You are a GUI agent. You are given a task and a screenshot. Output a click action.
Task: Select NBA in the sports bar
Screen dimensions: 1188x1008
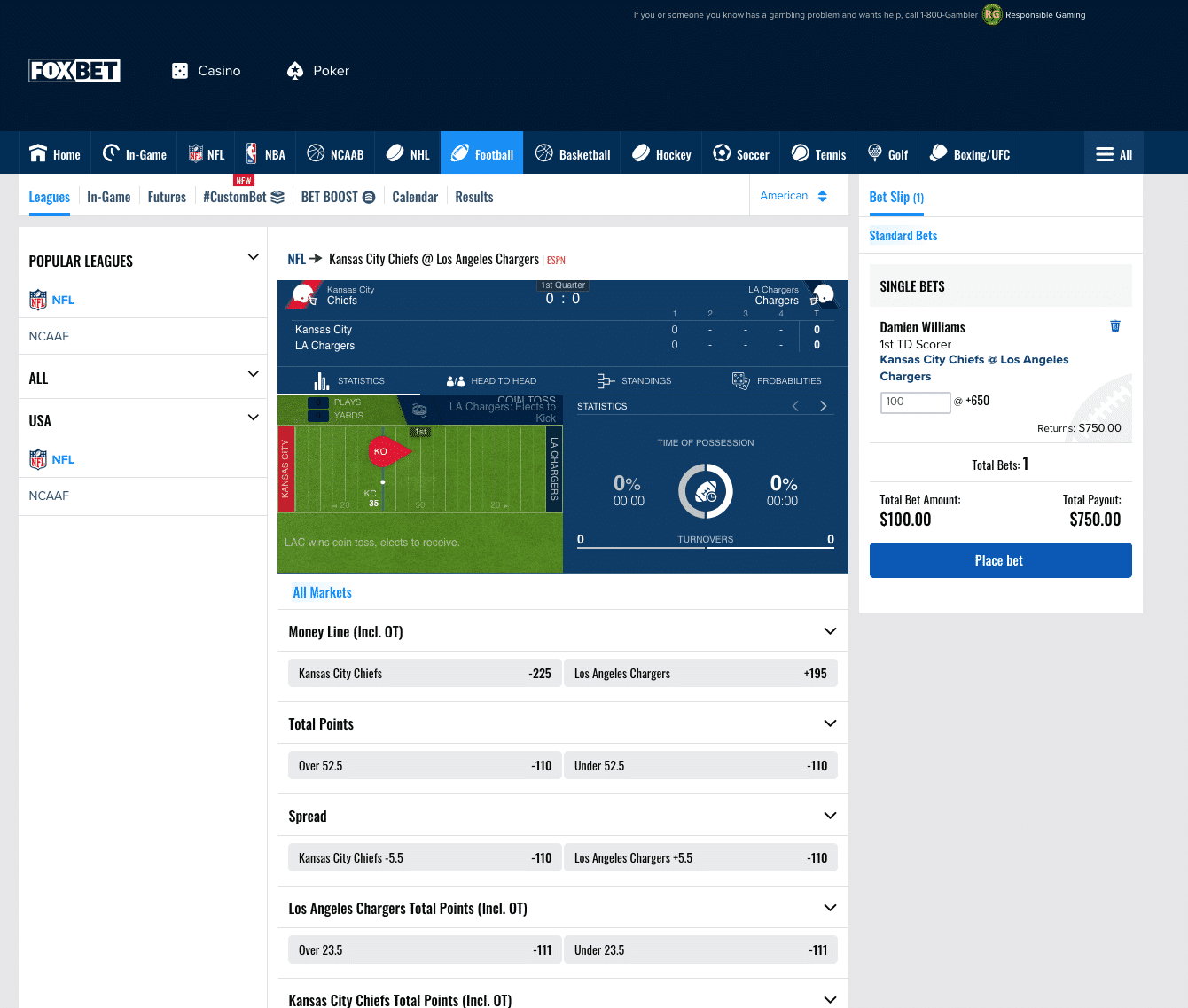265,153
